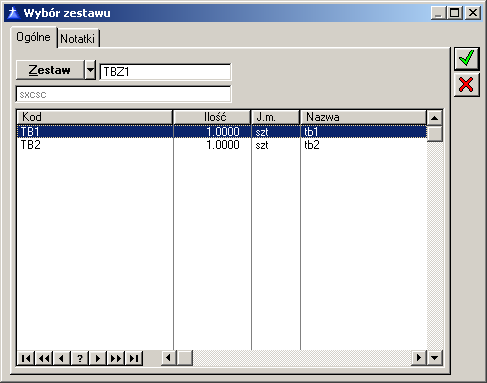Jump to the first record

pyautogui.click(x=26, y=358)
